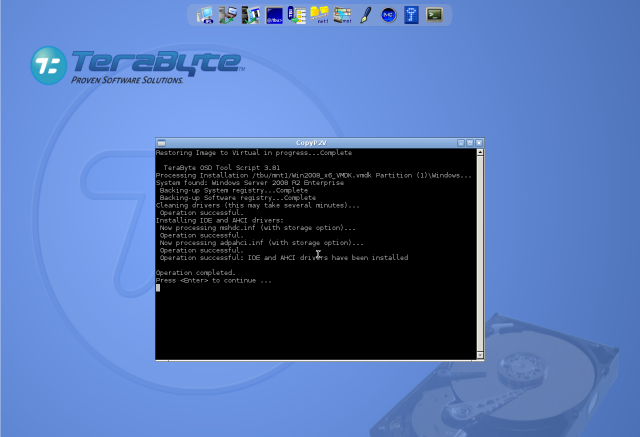Click 'IDE and AHCI drivers have been installed' line

click(284, 258)
